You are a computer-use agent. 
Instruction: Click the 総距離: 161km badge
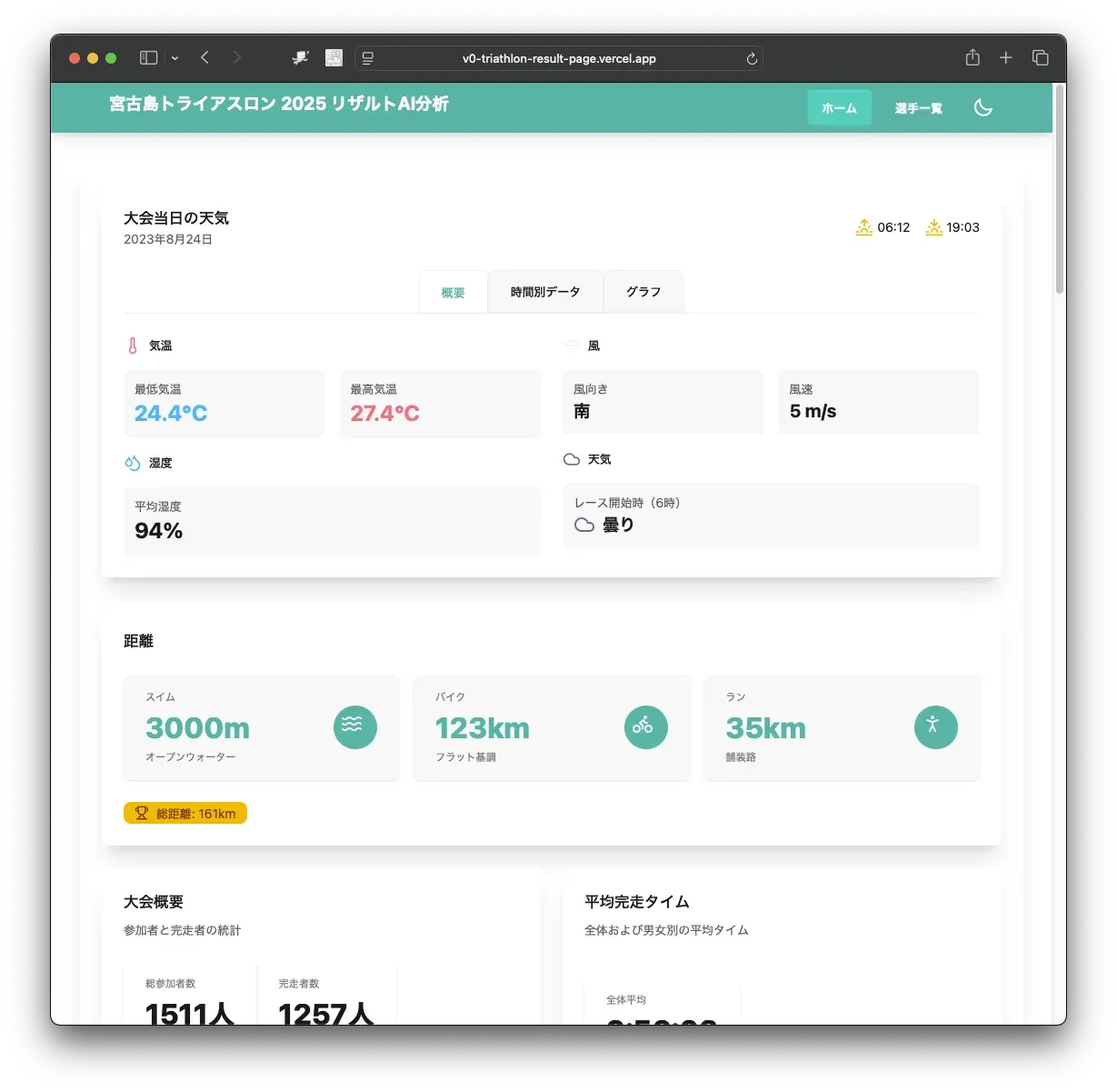click(185, 814)
